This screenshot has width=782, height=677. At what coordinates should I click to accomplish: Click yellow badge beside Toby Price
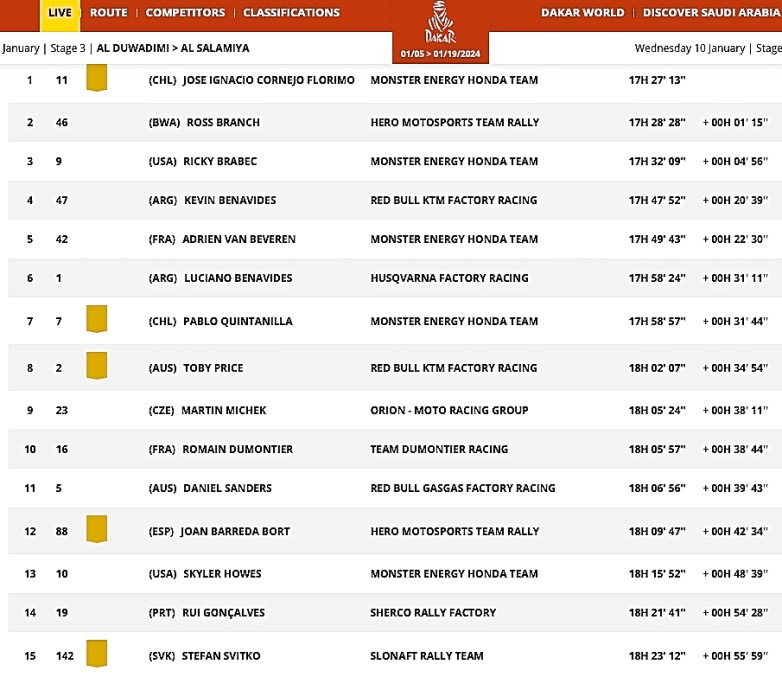click(x=96, y=366)
